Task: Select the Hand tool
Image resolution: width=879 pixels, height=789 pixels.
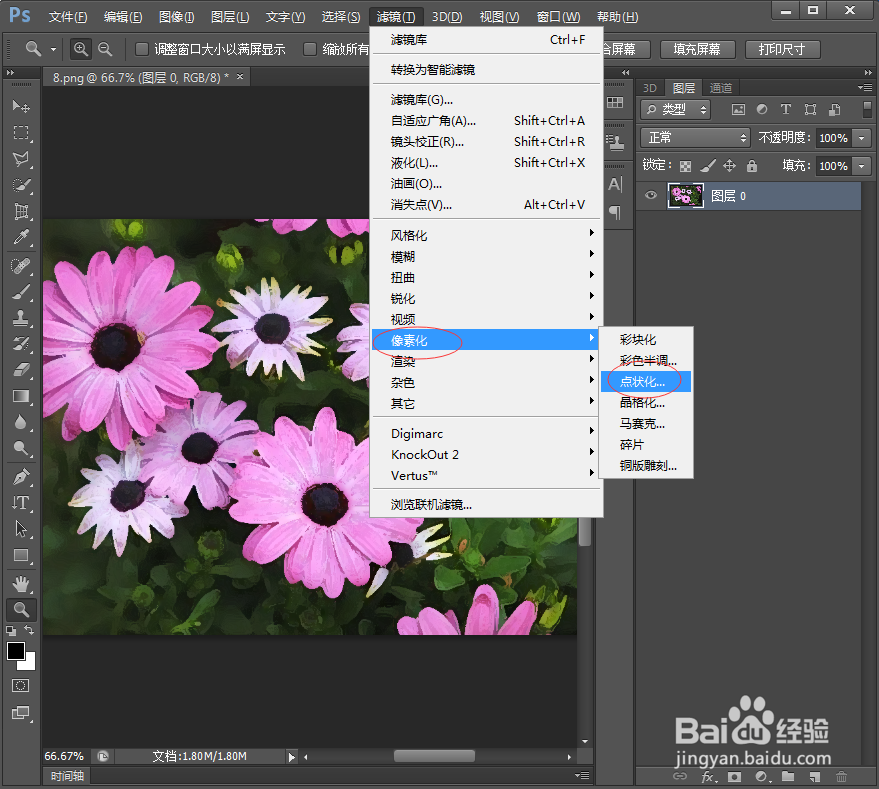Action: pyautogui.click(x=21, y=584)
